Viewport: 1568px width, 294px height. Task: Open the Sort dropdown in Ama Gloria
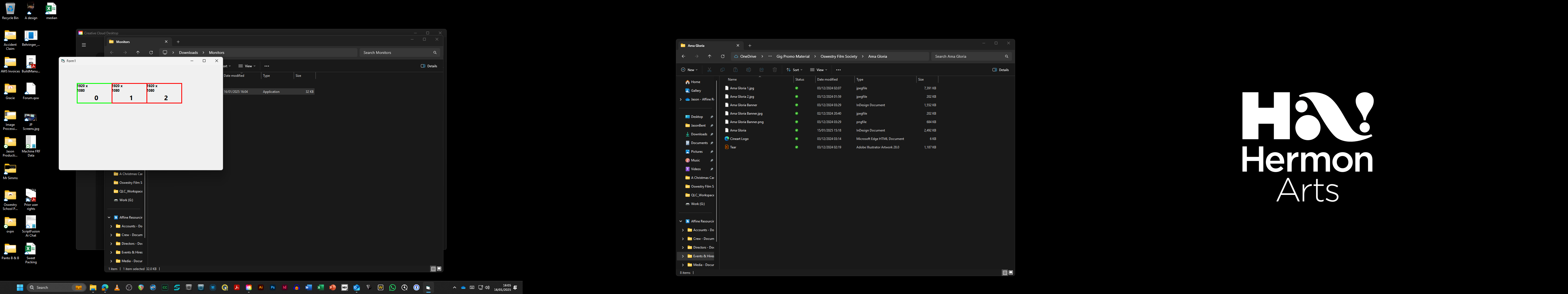pyautogui.click(x=794, y=69)
